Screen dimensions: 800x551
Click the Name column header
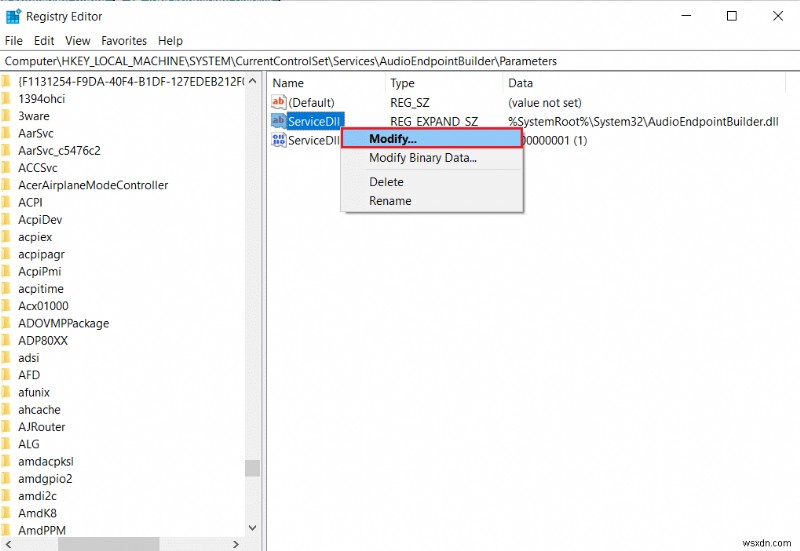click(327, 83)
